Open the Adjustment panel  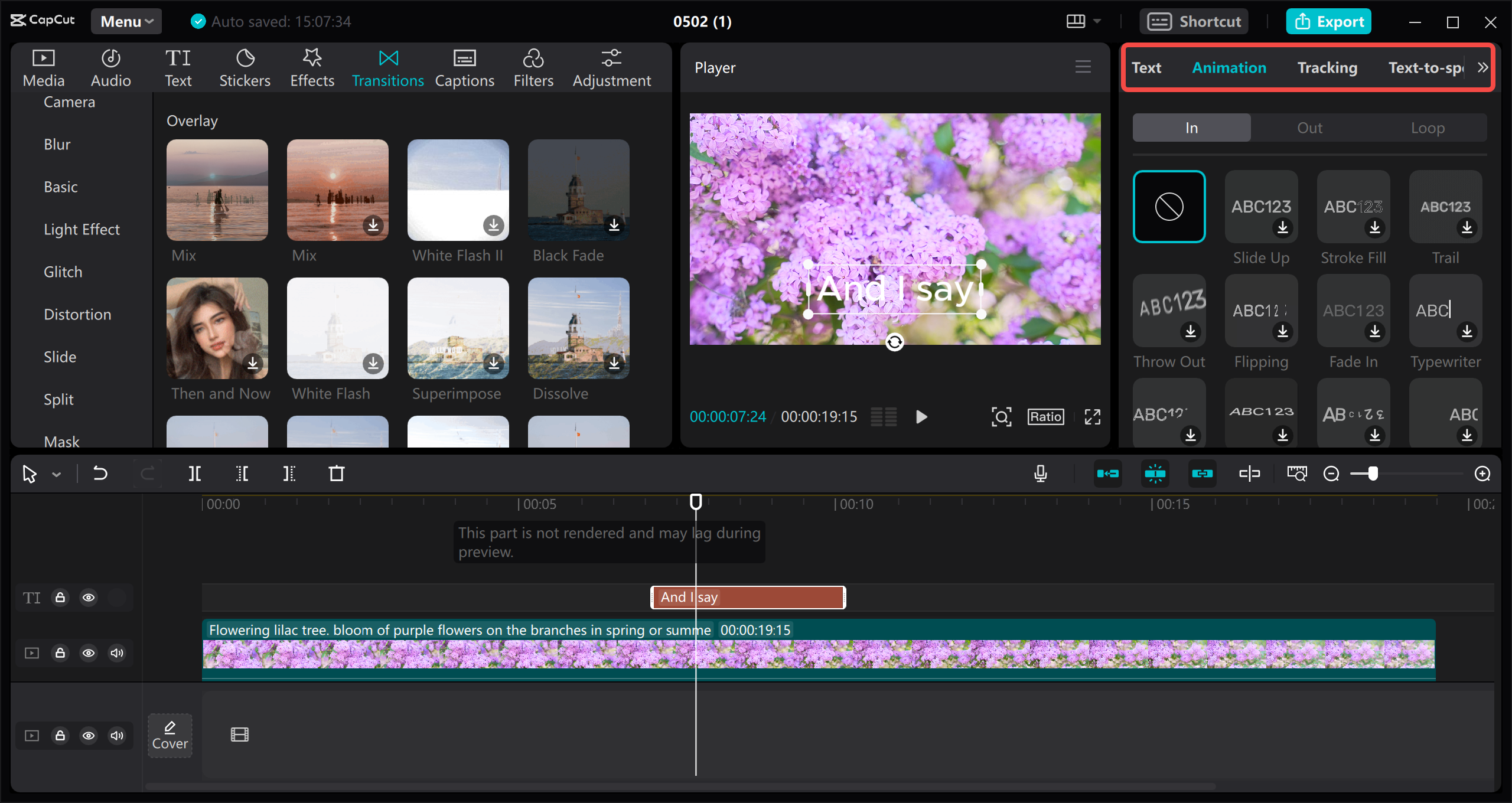[611, 68]
